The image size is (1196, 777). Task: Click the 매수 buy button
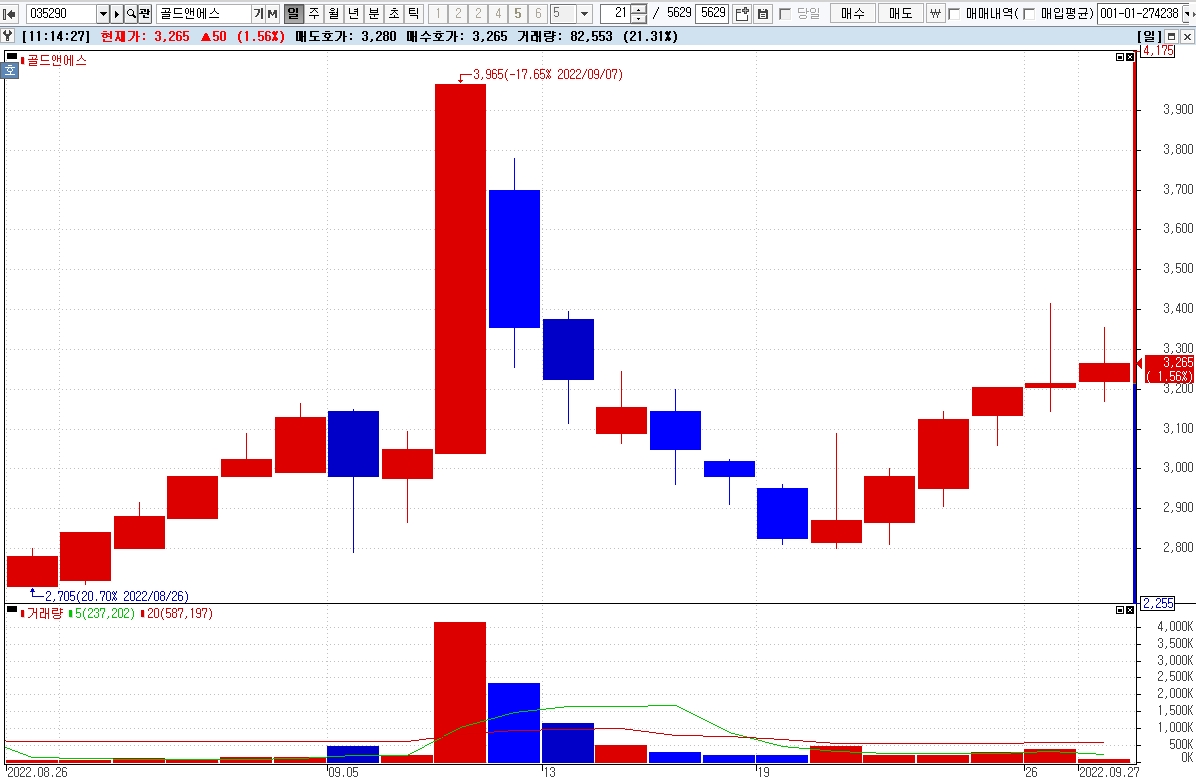coord(853,14)
